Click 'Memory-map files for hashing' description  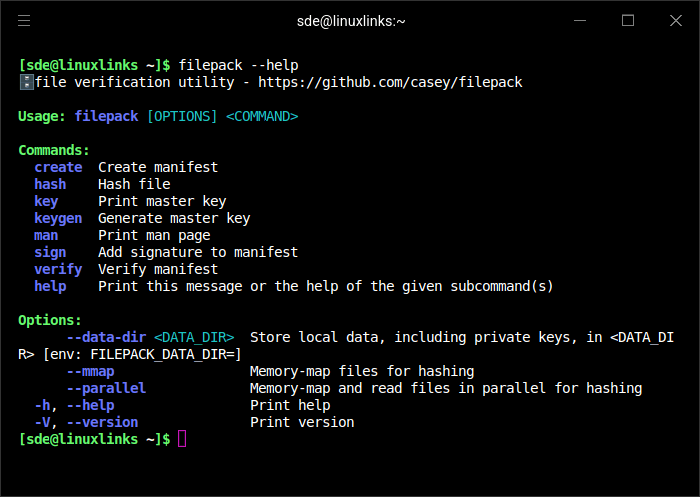[x=362, y=371]
